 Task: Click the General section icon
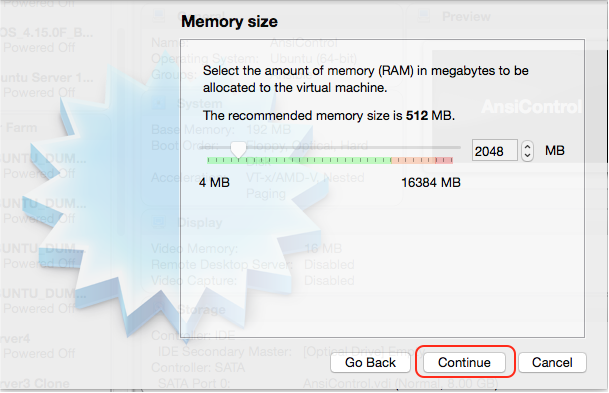pyautogui.click(x=158, y=16)
